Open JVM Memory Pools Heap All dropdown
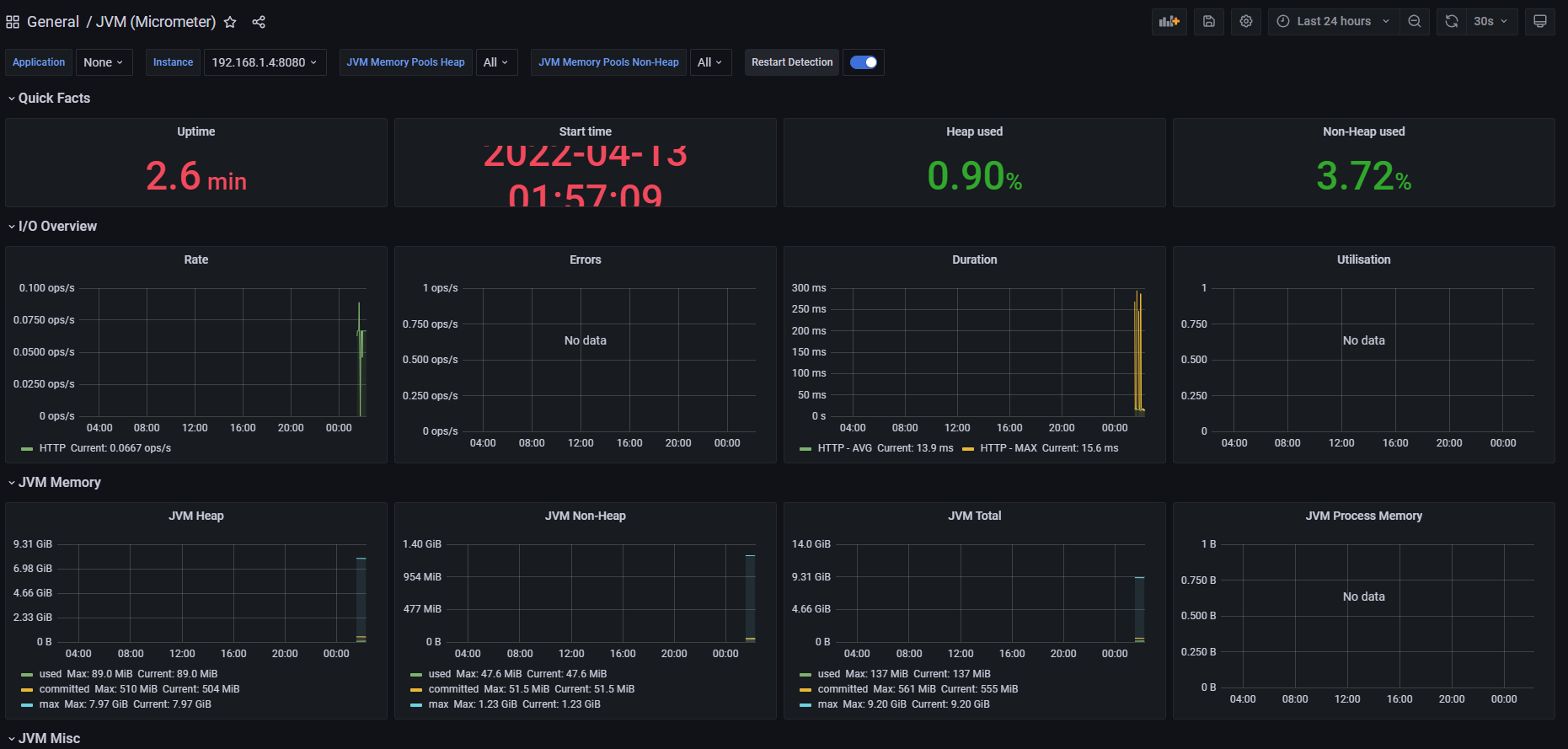The width and height of the screenshot is (1568, 749). (496, 62)
